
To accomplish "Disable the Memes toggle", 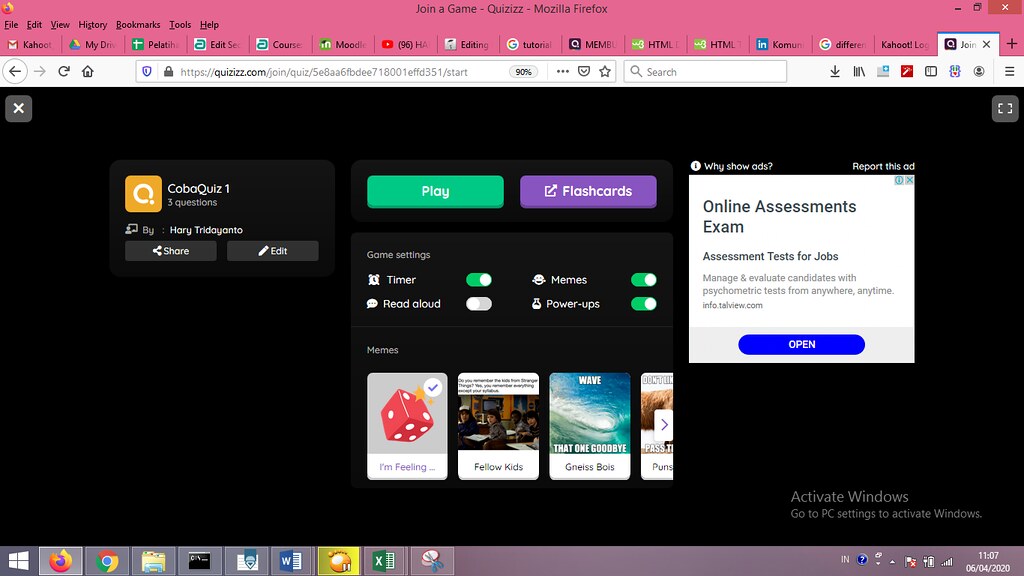I will coord(643,280).
